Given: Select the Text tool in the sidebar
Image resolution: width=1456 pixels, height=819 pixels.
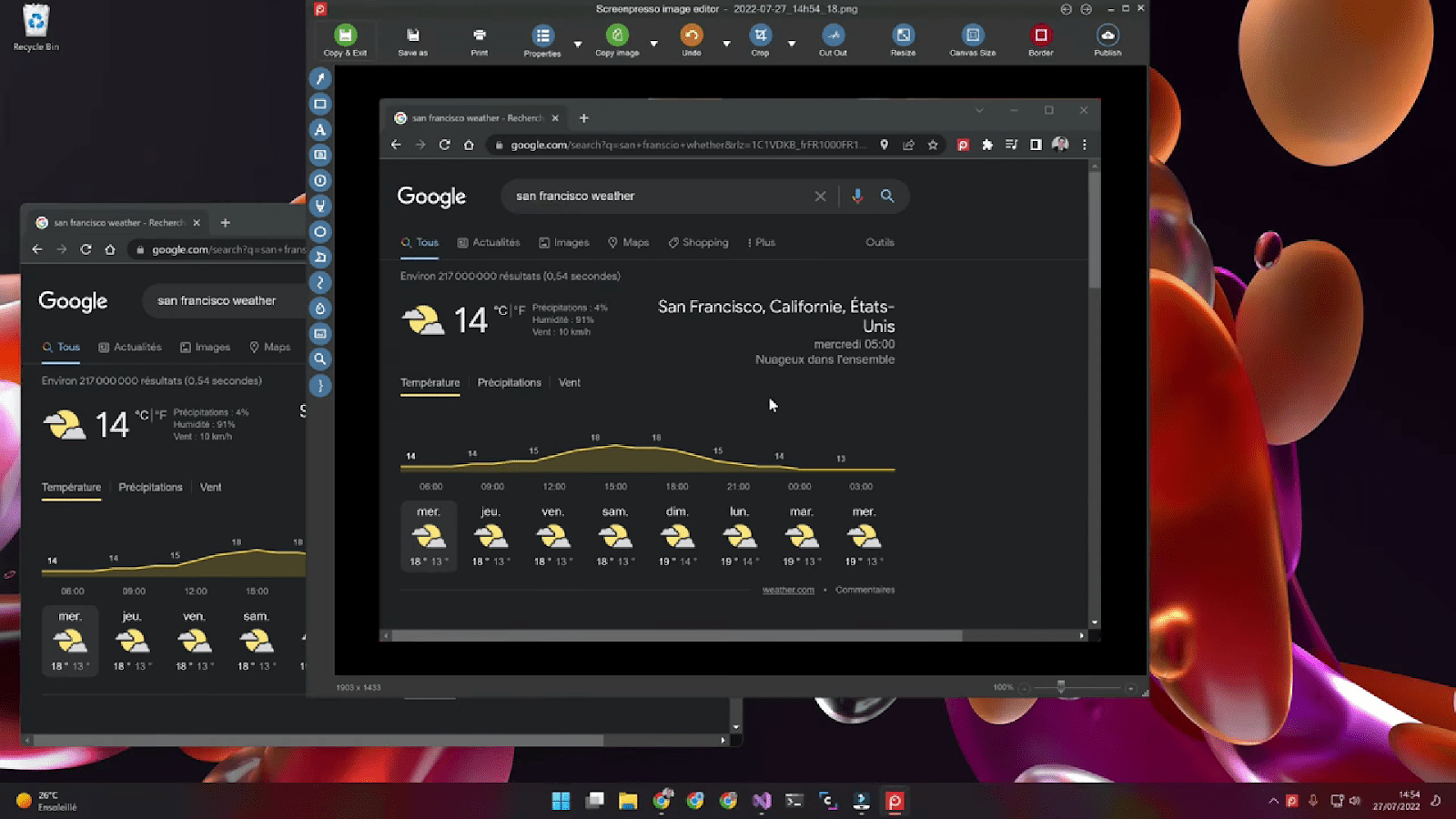Looking at the screenshot, I should (319, 130).
